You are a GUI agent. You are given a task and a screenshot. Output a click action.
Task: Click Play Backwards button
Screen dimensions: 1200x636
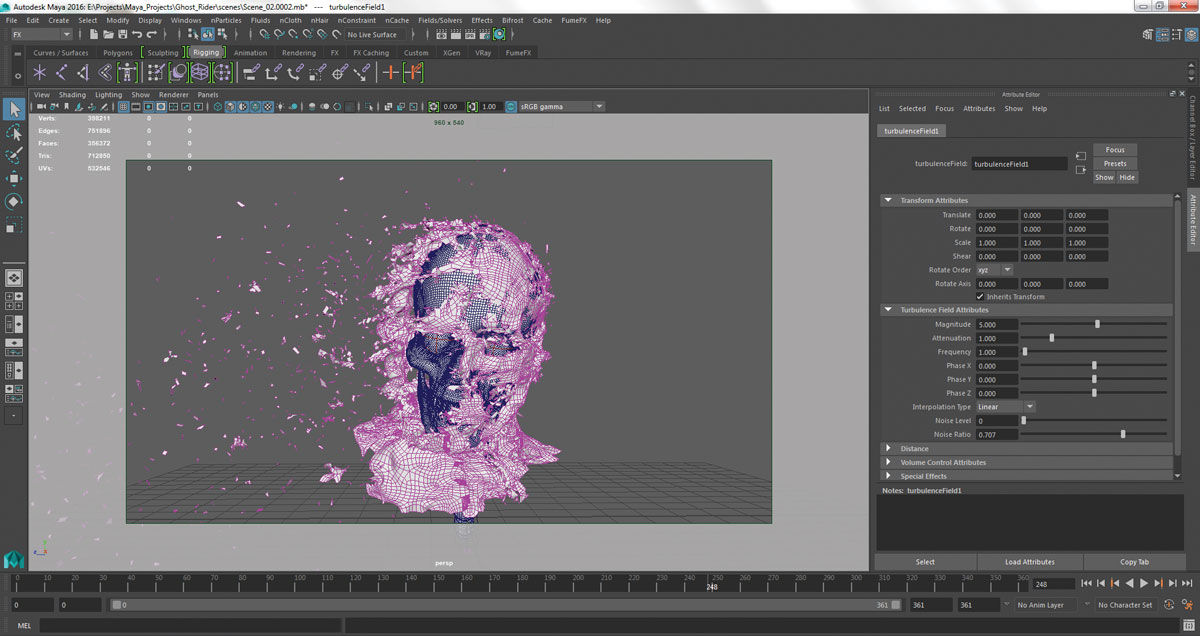1129,583
